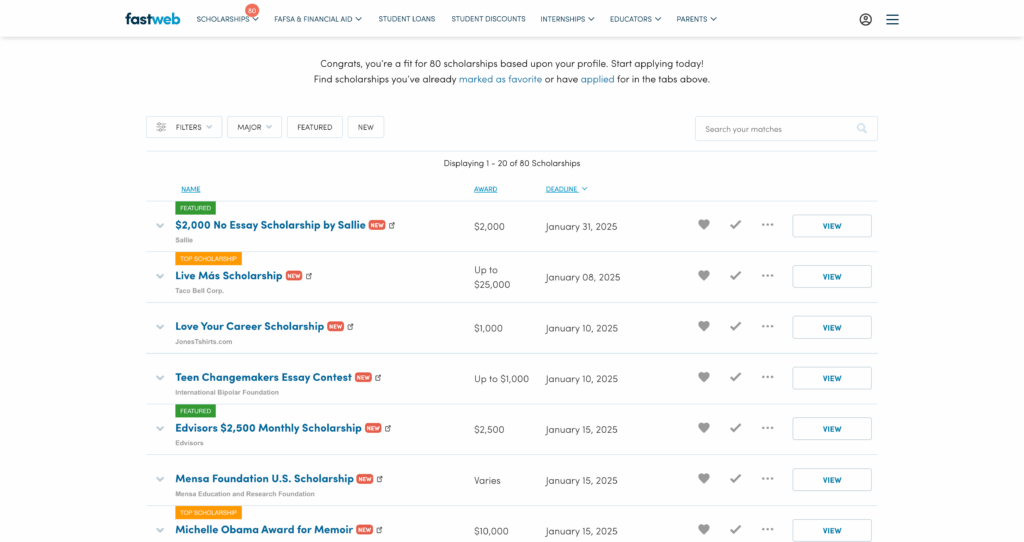Click the 'Search your matches' input field
1024x542 pixels.
click(x=775, y=128)
